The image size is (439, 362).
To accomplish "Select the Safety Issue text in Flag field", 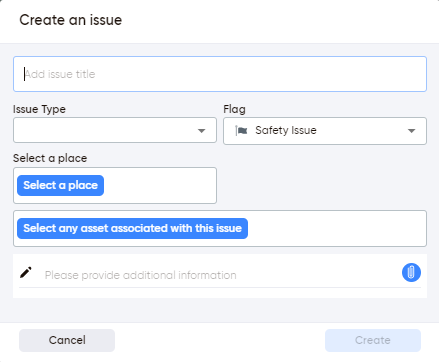I will pos(286,130).
